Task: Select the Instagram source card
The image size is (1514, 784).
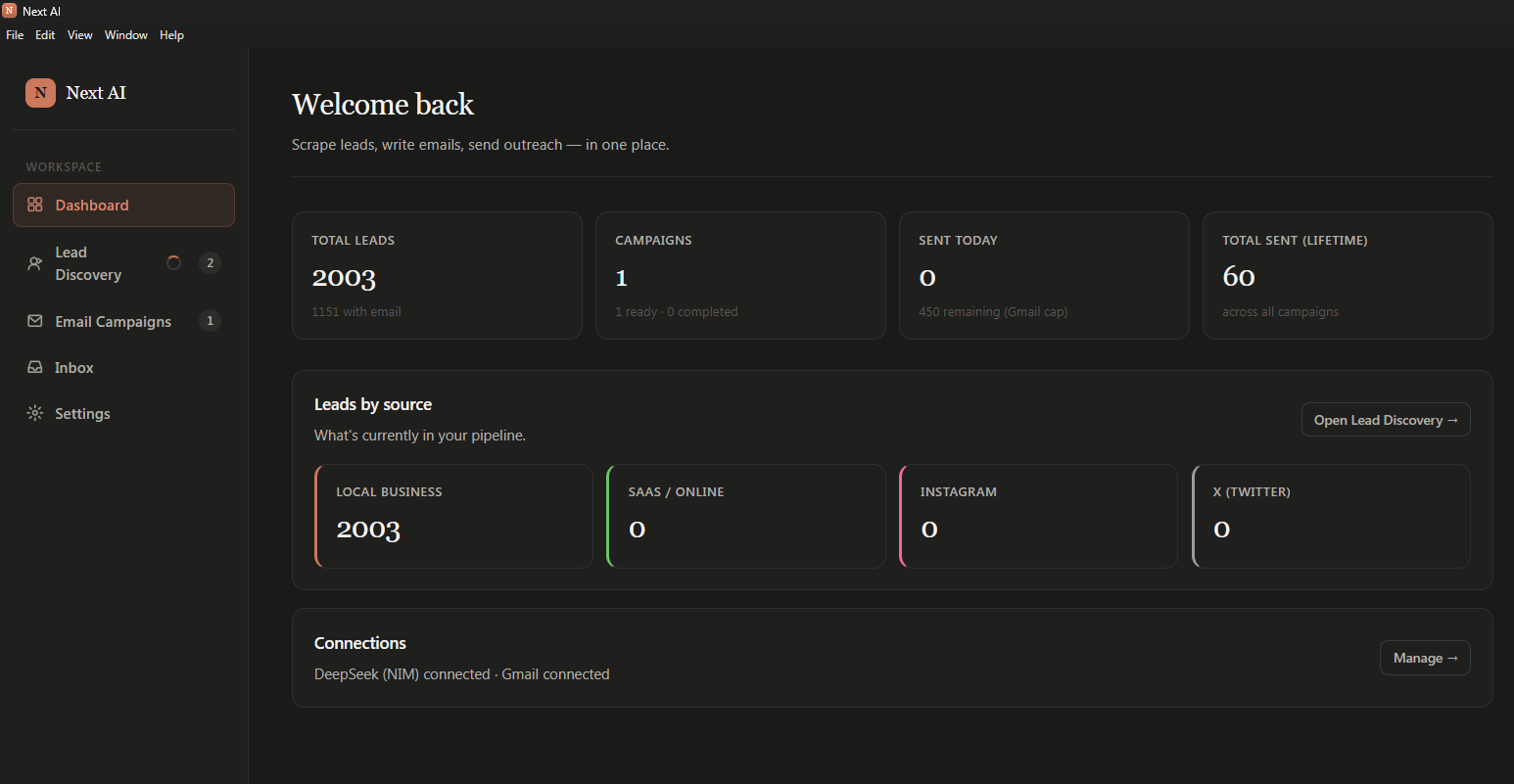Action: point(1038,516)
